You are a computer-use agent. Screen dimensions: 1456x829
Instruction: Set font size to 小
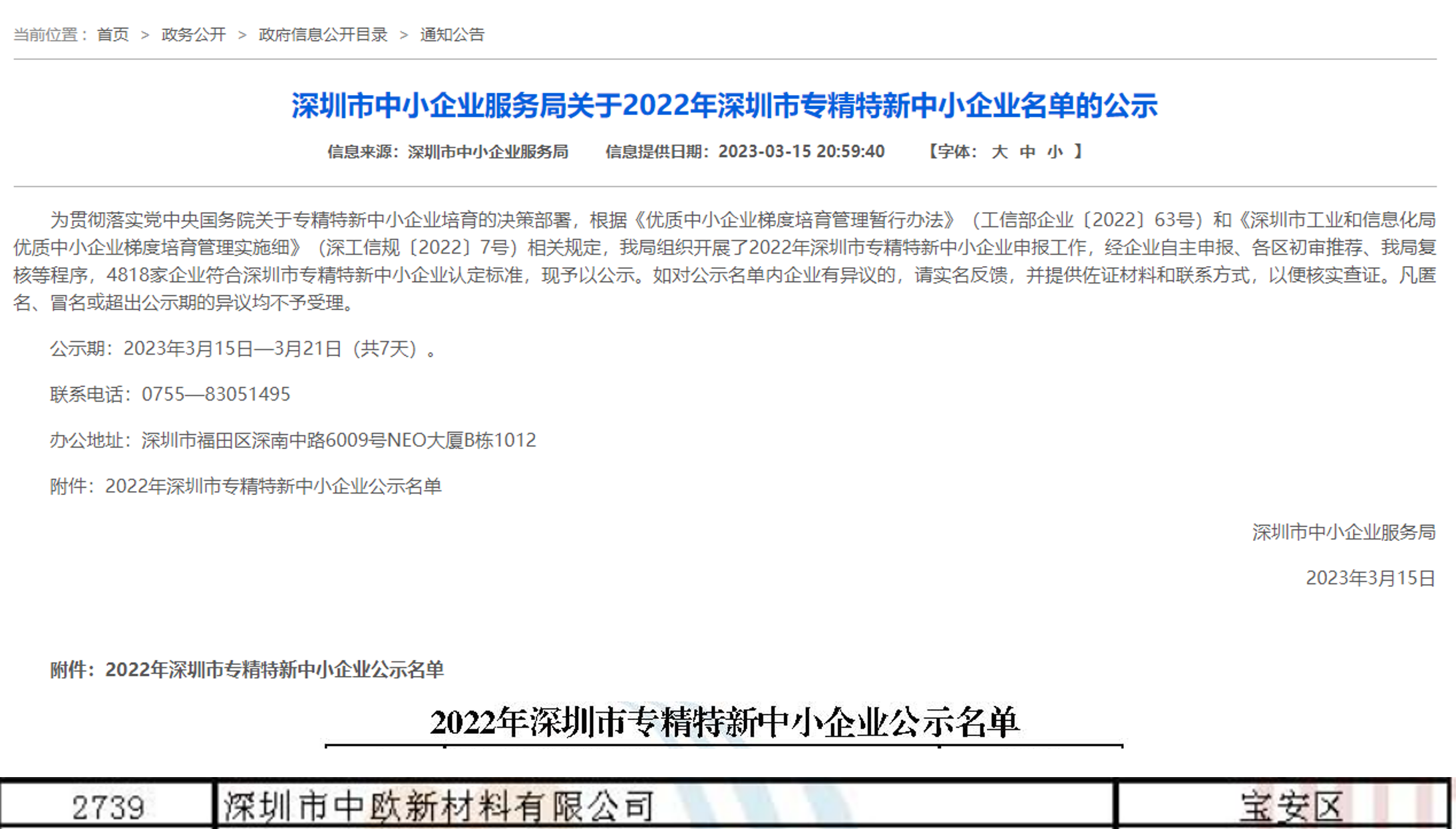pyautogui.click(x=1054, y=152)
